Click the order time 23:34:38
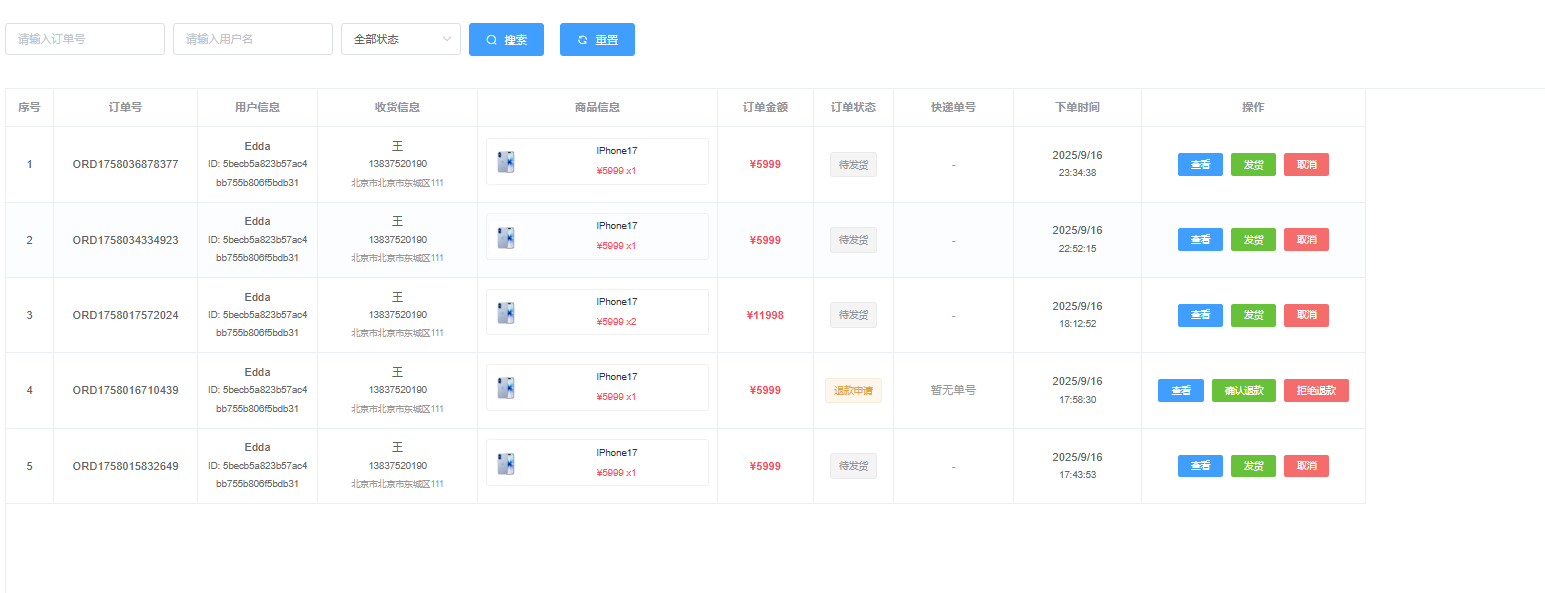This screenshot has height=593, width=1545. coord(1077,173)
